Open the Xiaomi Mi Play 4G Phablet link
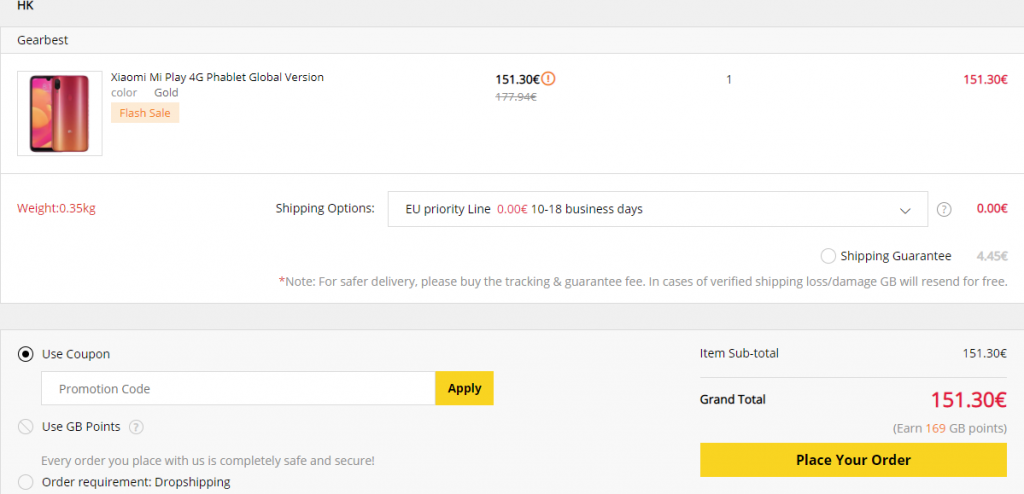 [x=217, y=77]
